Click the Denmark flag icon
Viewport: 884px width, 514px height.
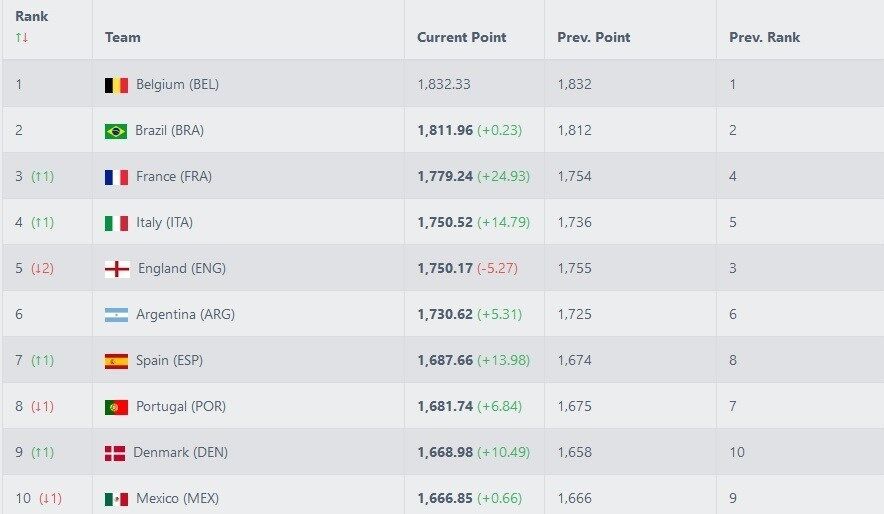point(116,453)
